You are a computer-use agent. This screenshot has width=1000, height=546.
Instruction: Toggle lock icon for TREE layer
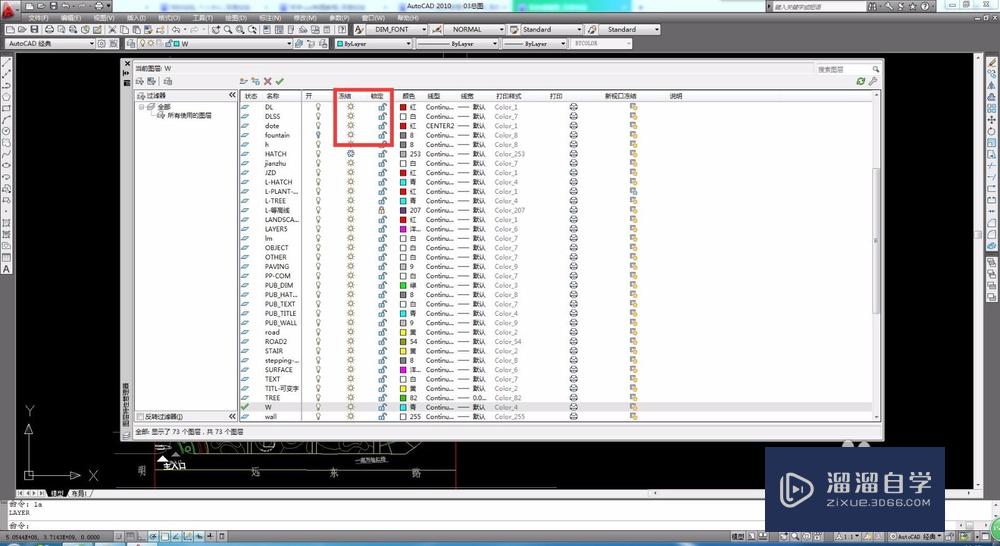(x=382, y=397)
